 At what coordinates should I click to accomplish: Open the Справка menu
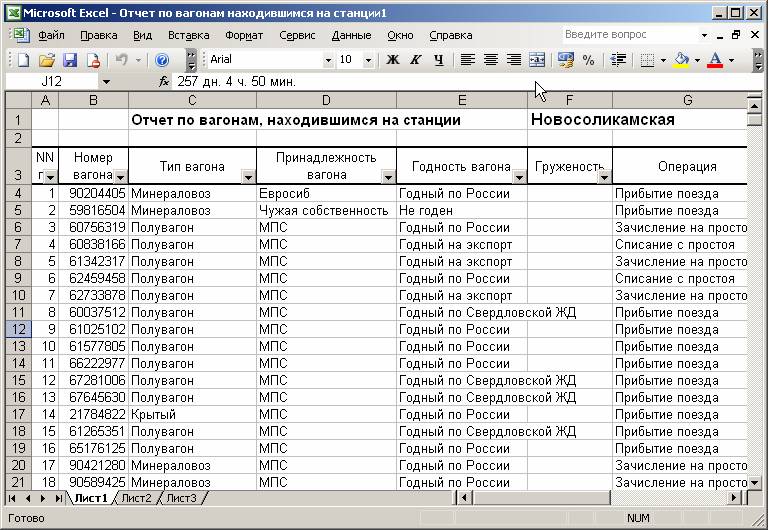451,35
